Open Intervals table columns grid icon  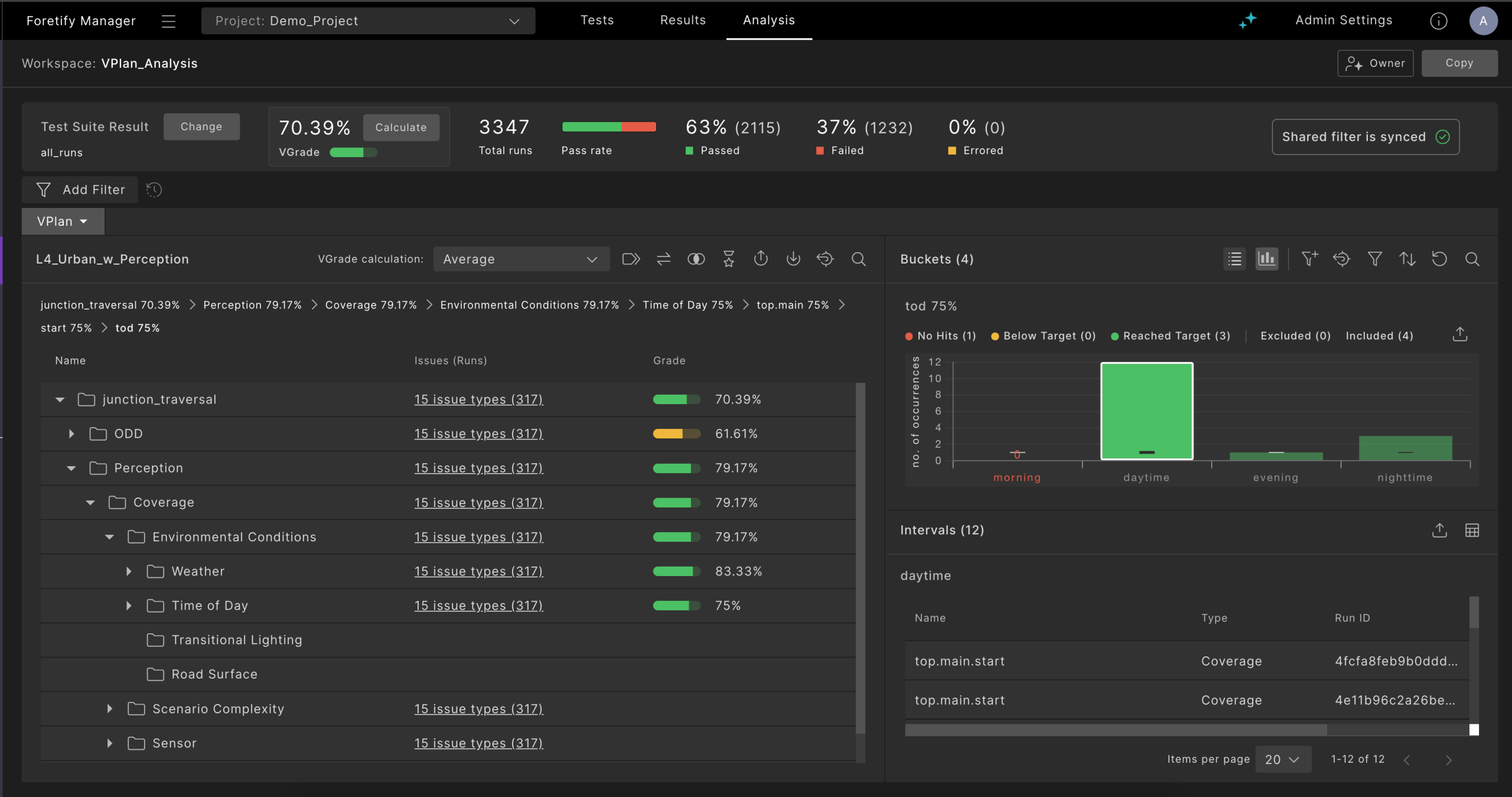coord(1472,530)
